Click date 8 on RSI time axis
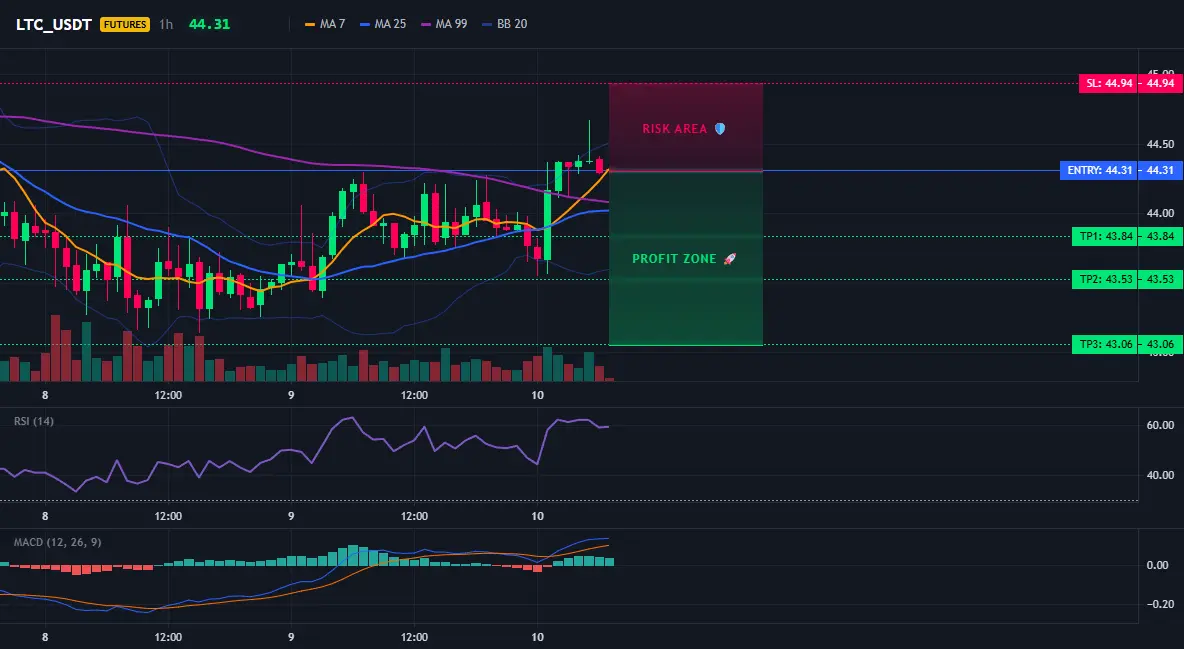This screenshot has height=649, width=1184. click(45, 516)
